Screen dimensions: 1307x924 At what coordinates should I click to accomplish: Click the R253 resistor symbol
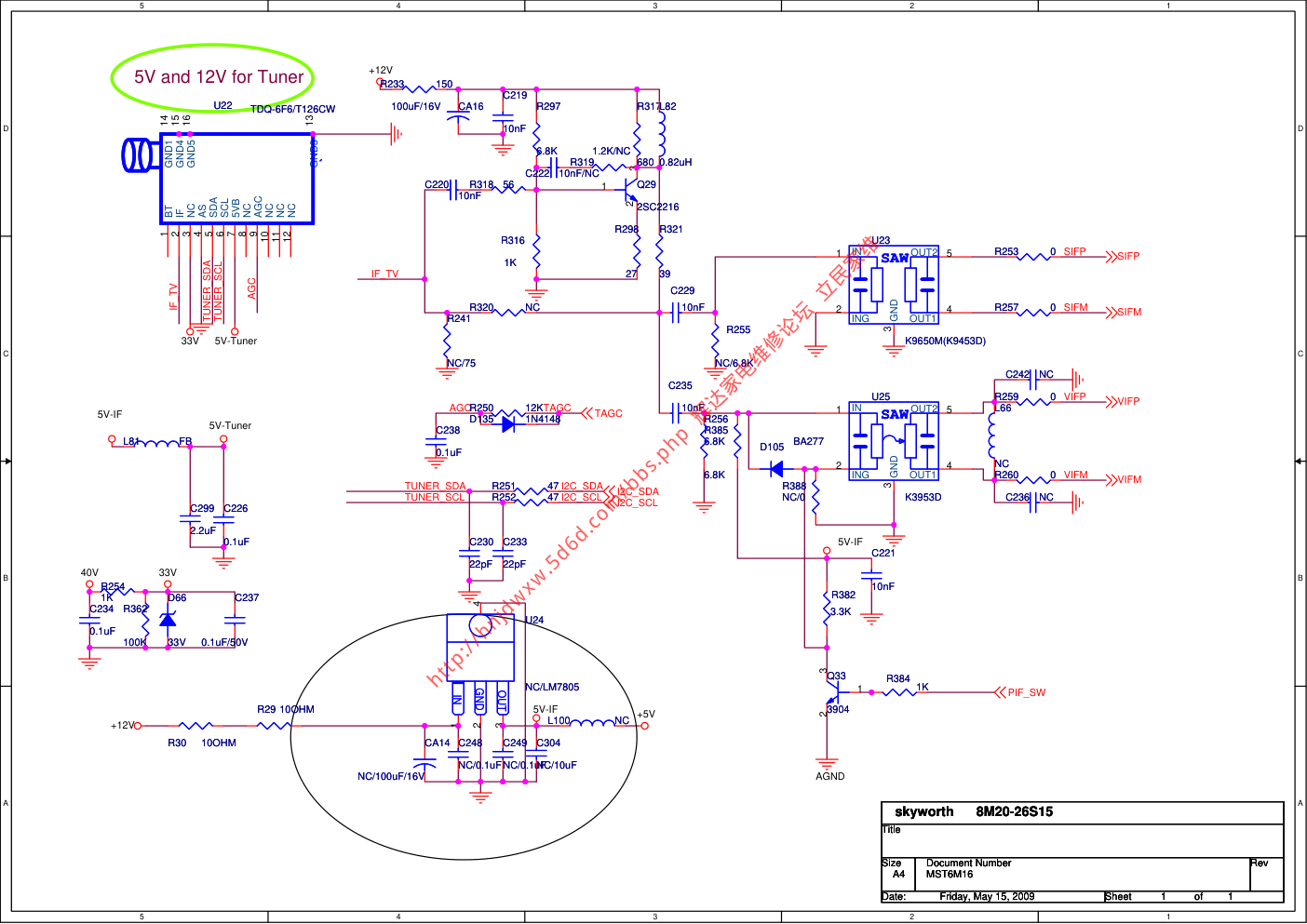pos(1032,257)
